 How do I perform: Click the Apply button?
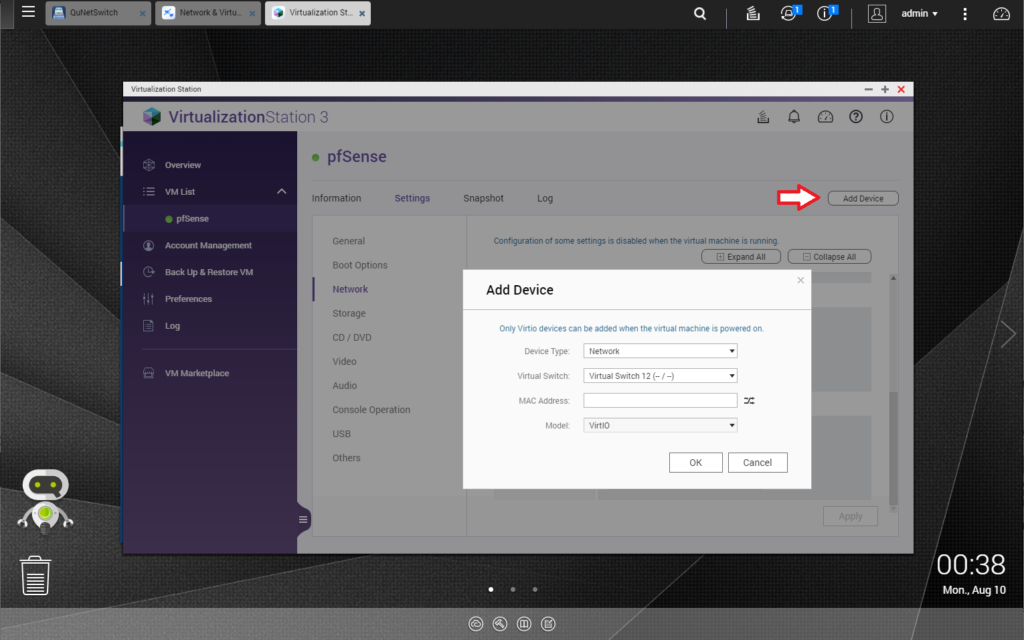850,516
